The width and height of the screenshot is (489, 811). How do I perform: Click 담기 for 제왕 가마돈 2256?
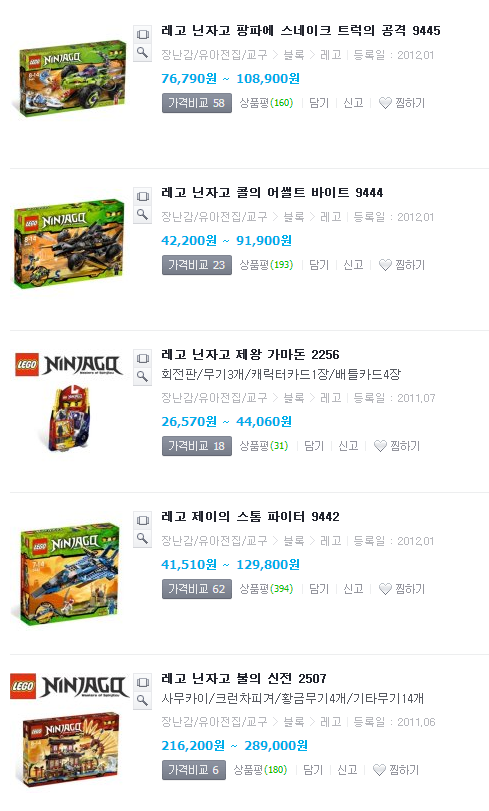coord(314,445)
